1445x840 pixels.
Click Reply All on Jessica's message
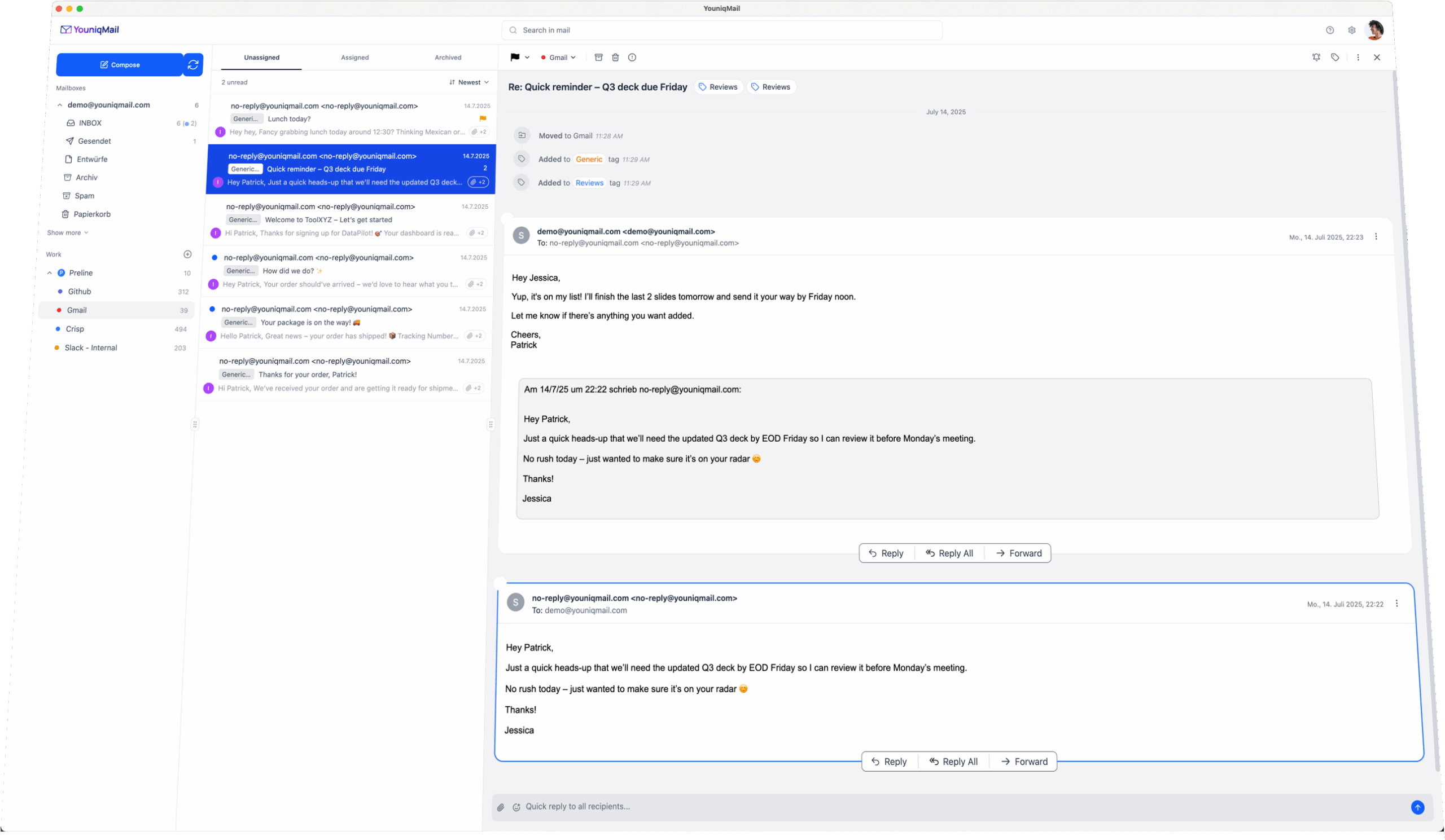pos(953,762)
